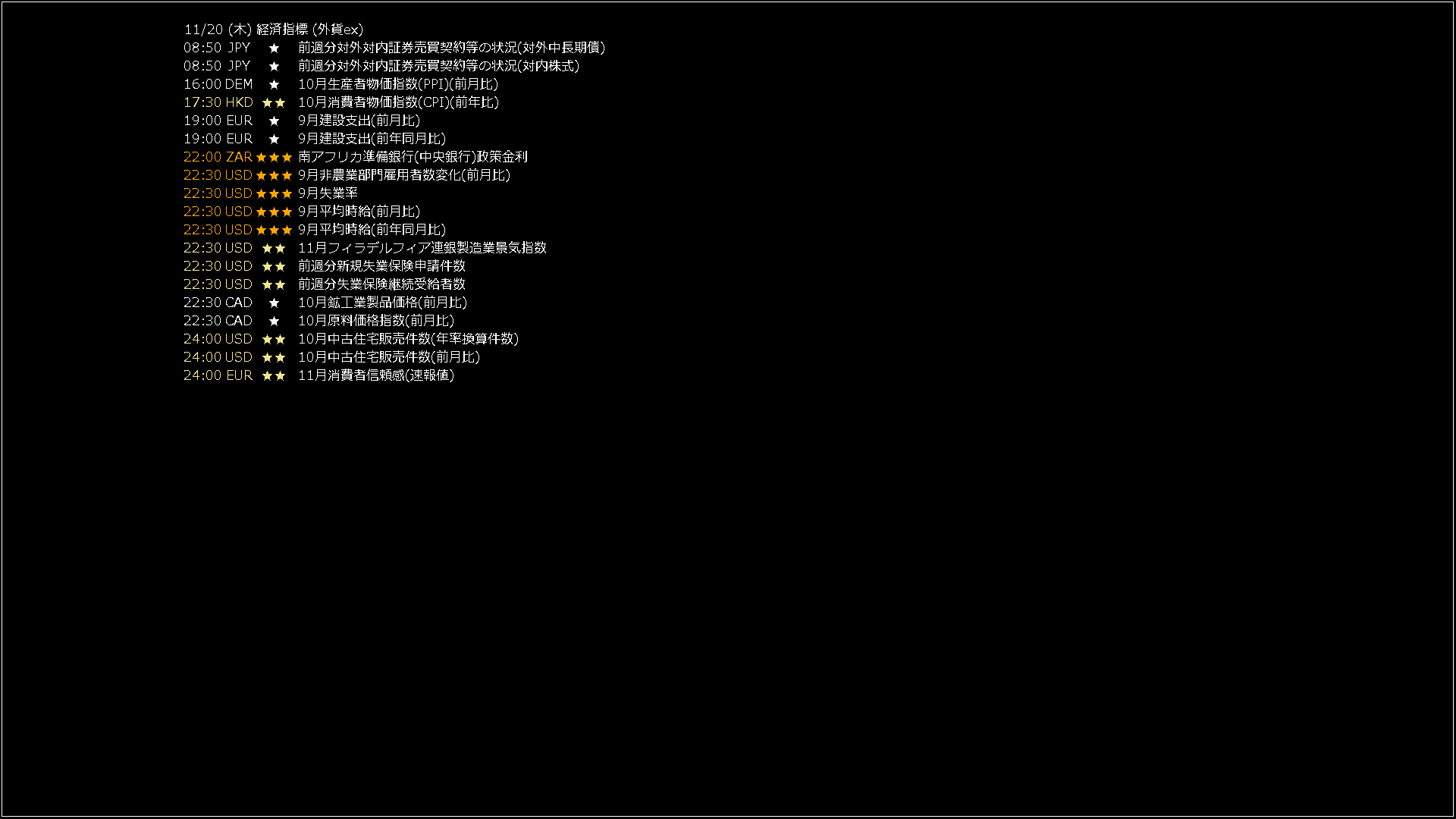Click the two-star rating on the 17:30 HKD row
1456x819 pixels.
pyautogui.click(x=274, y=102)
